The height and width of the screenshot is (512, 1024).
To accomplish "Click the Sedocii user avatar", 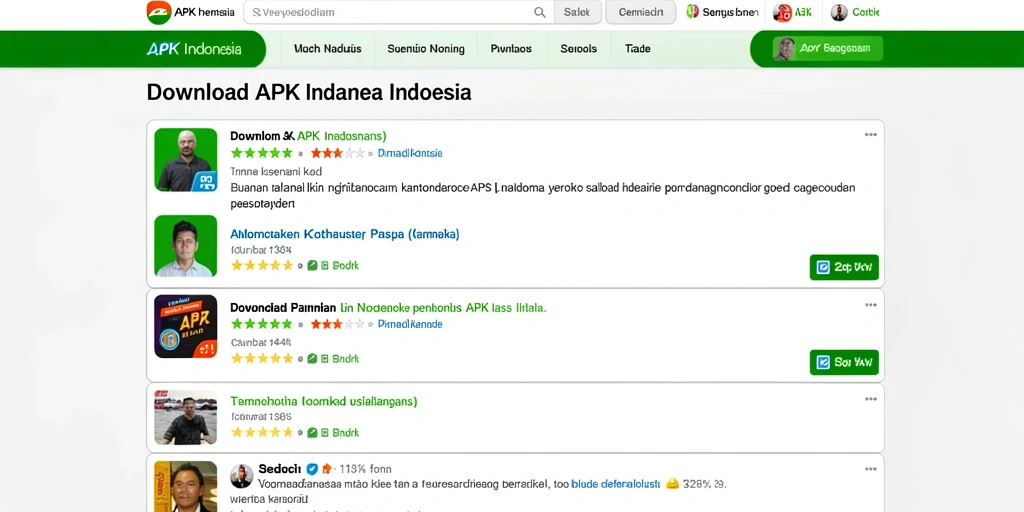I will 242,476.
